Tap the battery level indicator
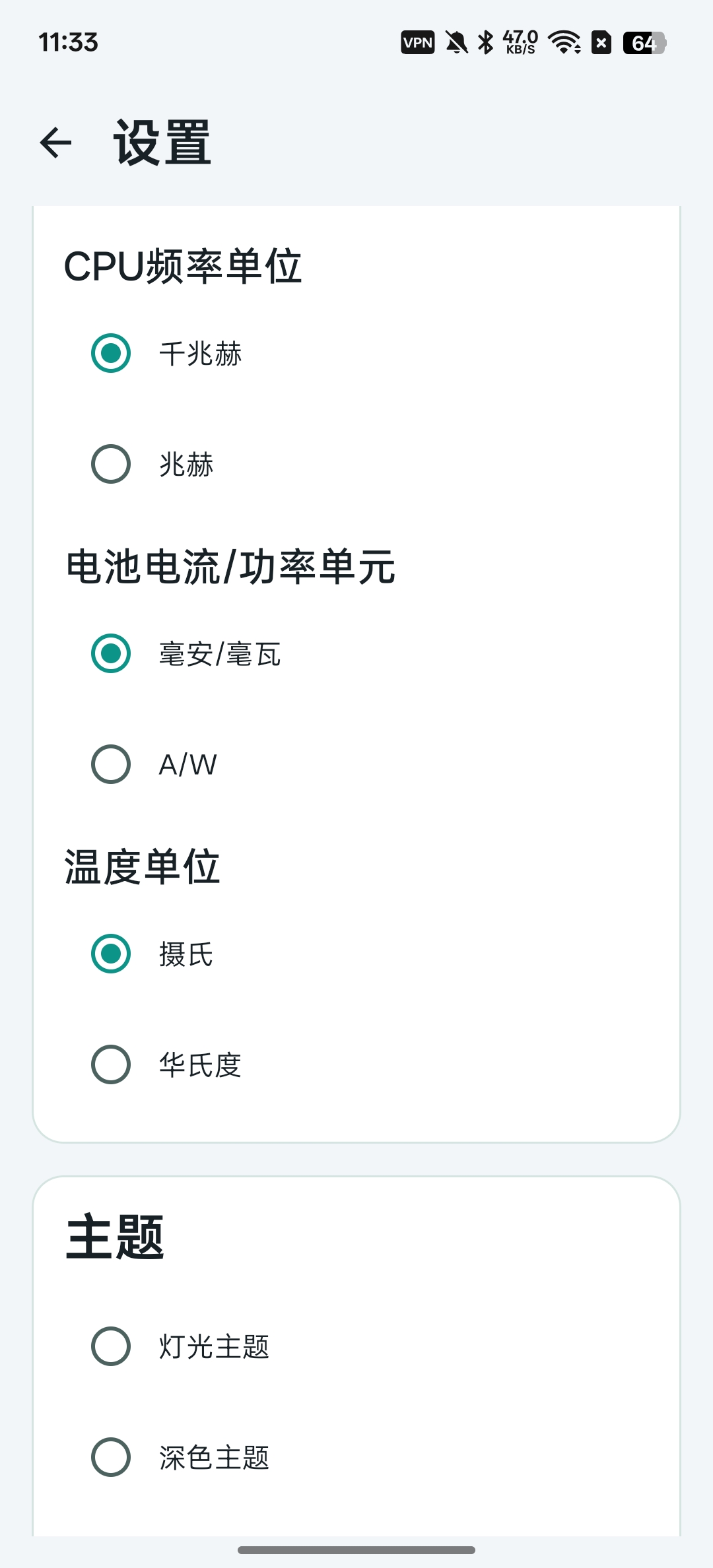Image resolution: width=713 pixels, height=1568 pixels. pos(644,43)
